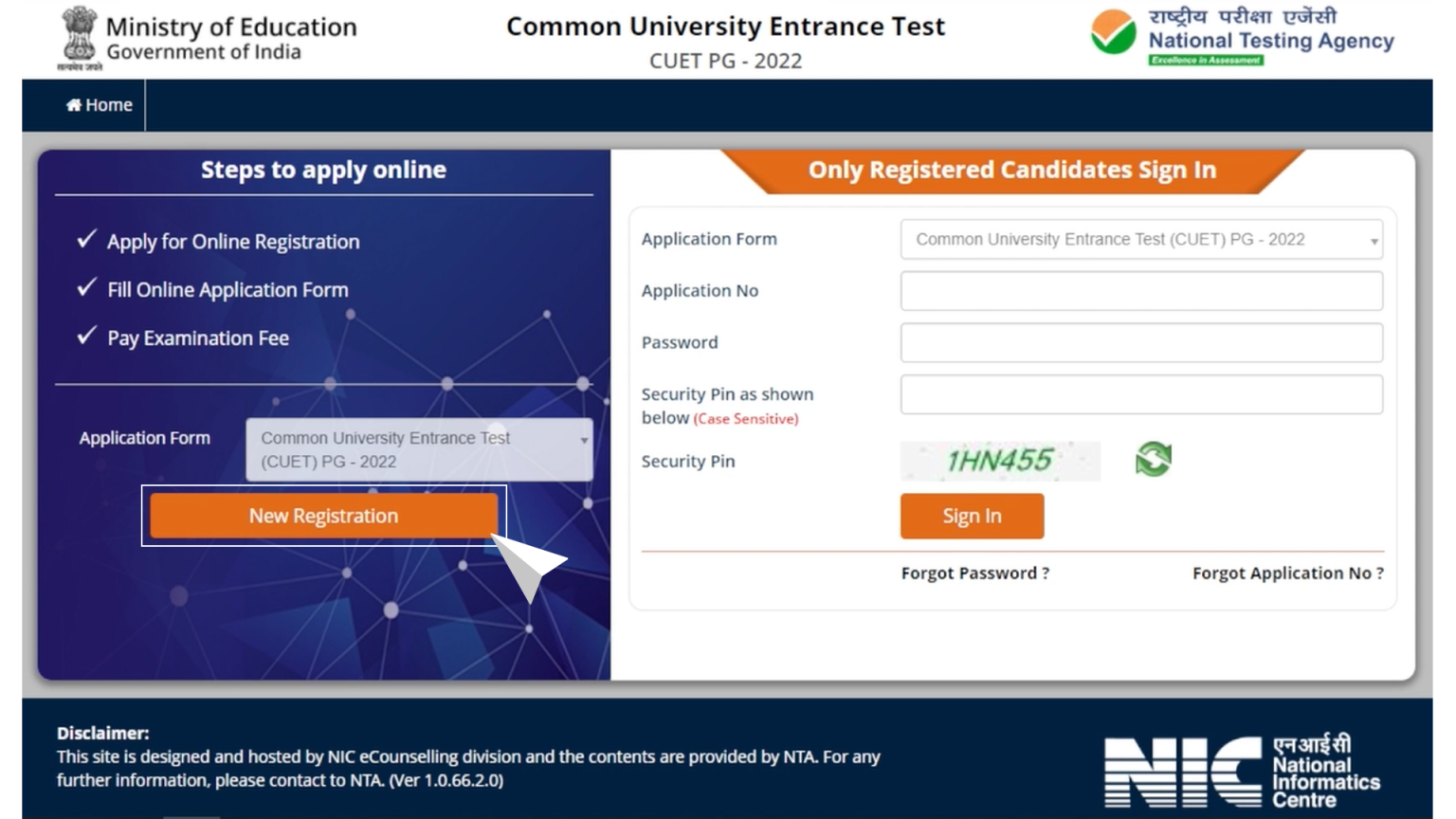Image resolution: width=1456 pixels, height=819 pixels.
Task: Click the '(Case Sensitive)' red note
Action: click(746, 419)
